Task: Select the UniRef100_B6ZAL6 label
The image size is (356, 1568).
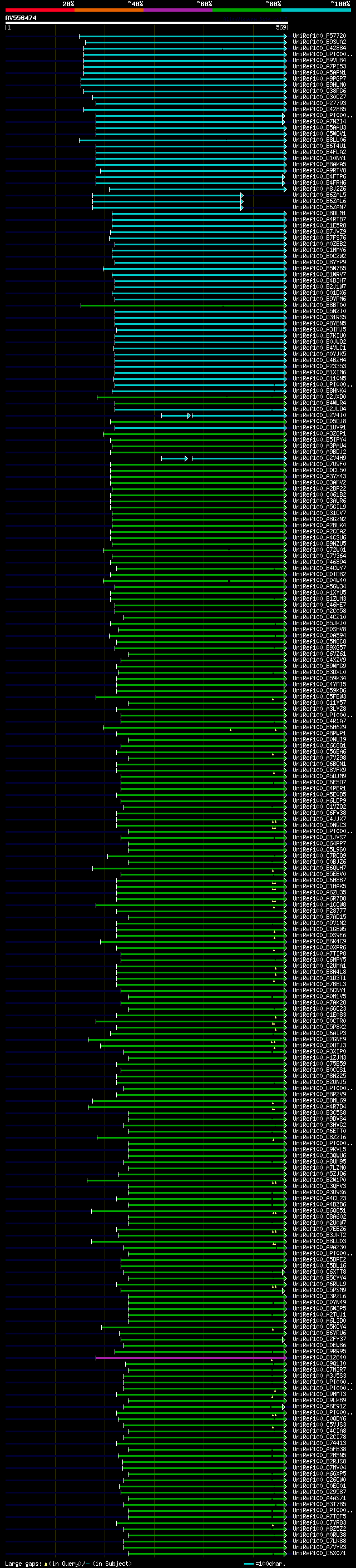Action: (x=319, y=201)
